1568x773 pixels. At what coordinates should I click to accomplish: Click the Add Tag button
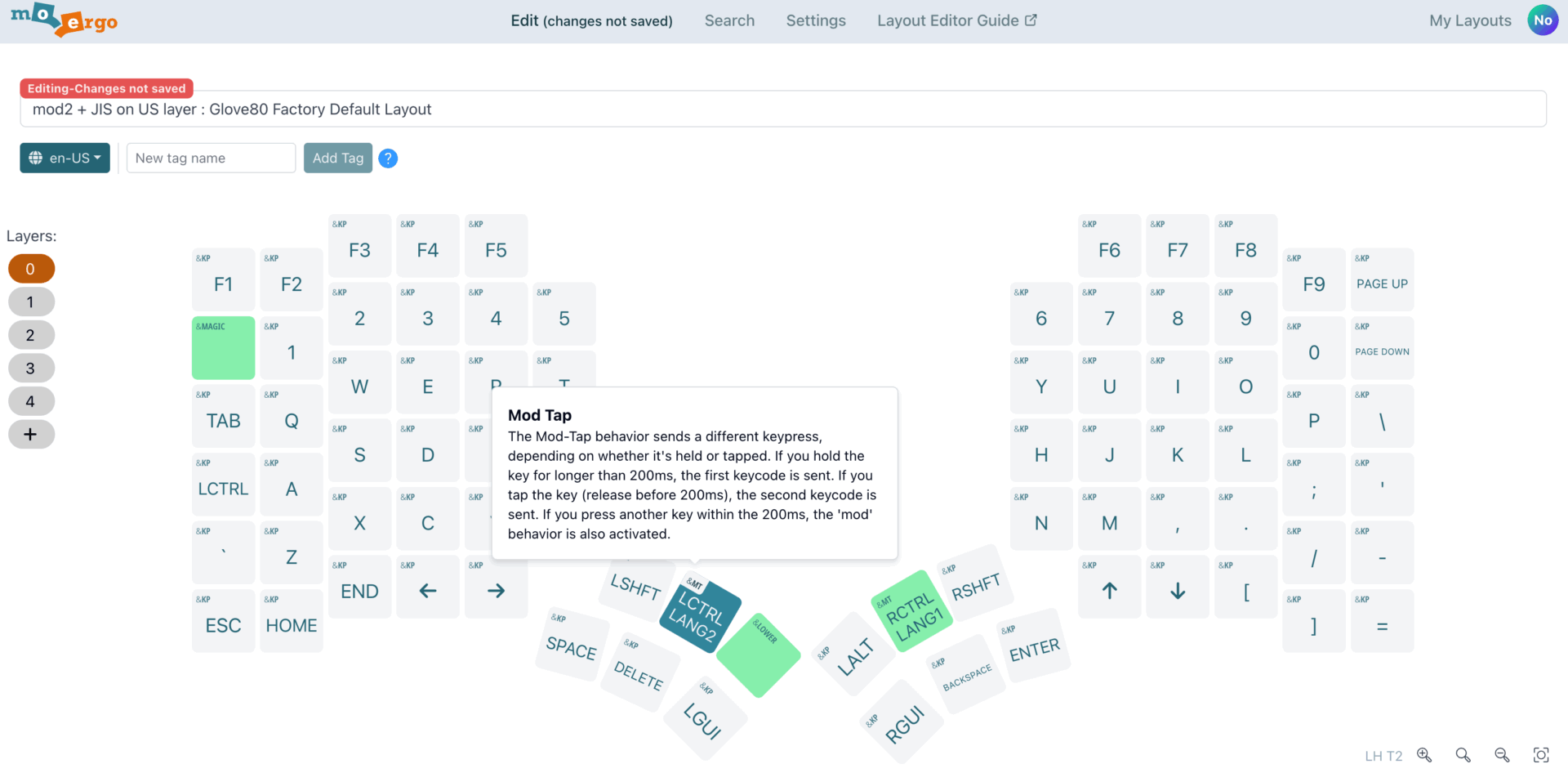[338, 159]
